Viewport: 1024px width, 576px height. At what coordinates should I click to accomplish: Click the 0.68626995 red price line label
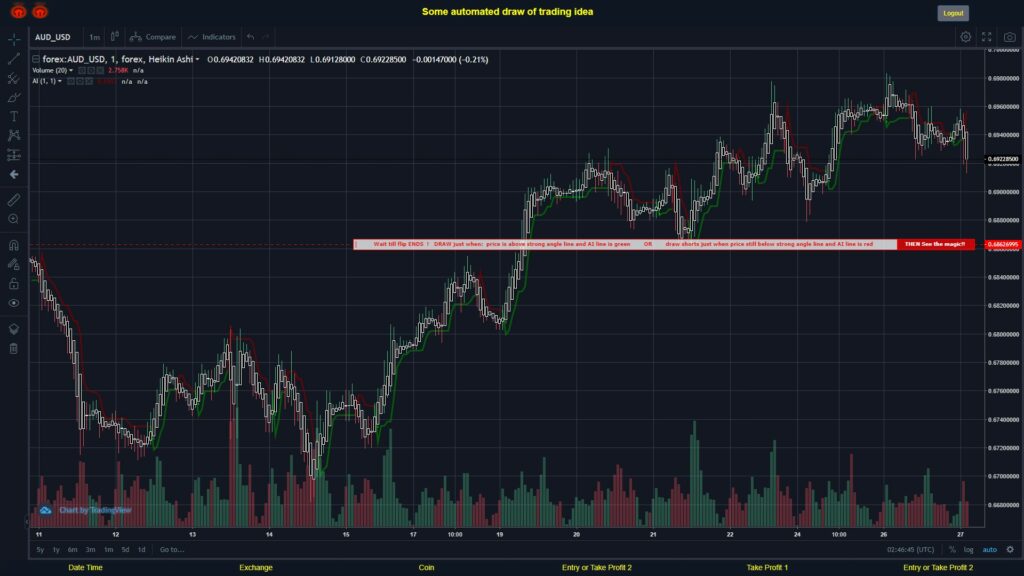pyautogui.click(x=1003, y=245)
